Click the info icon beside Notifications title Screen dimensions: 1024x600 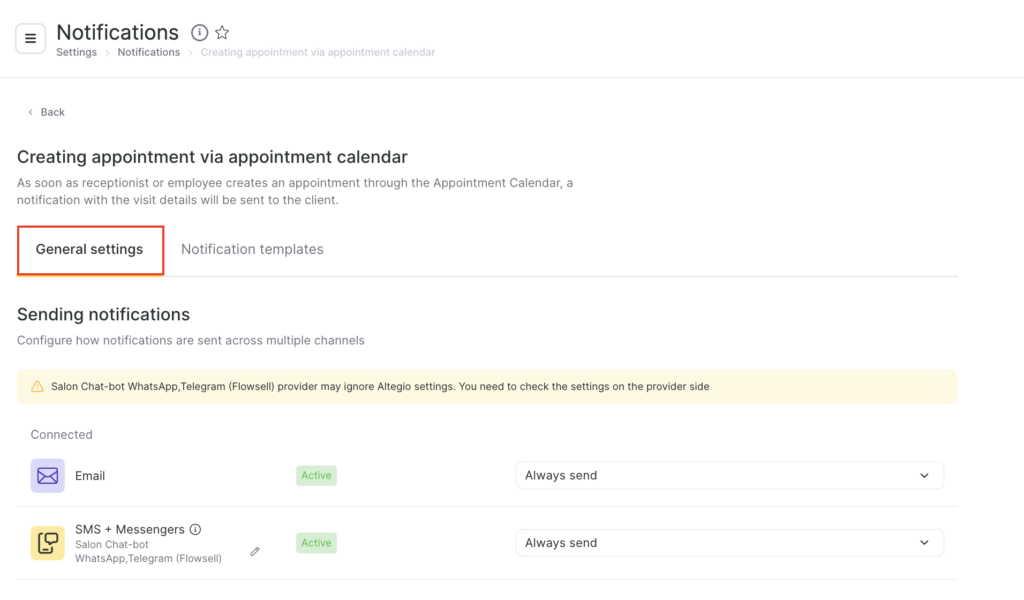[x=200, y=33]
